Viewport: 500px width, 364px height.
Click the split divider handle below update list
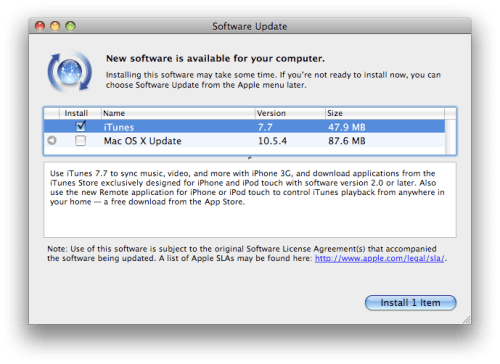tap(250, 158)
